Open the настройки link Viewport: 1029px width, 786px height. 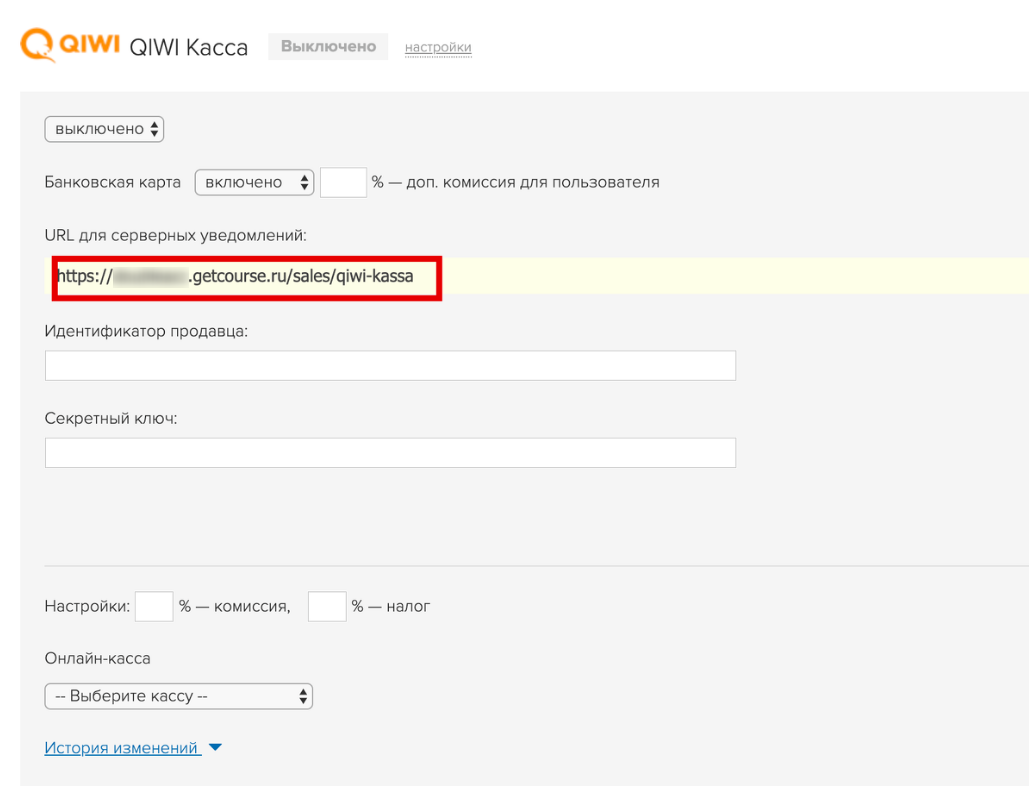point(438,47)
